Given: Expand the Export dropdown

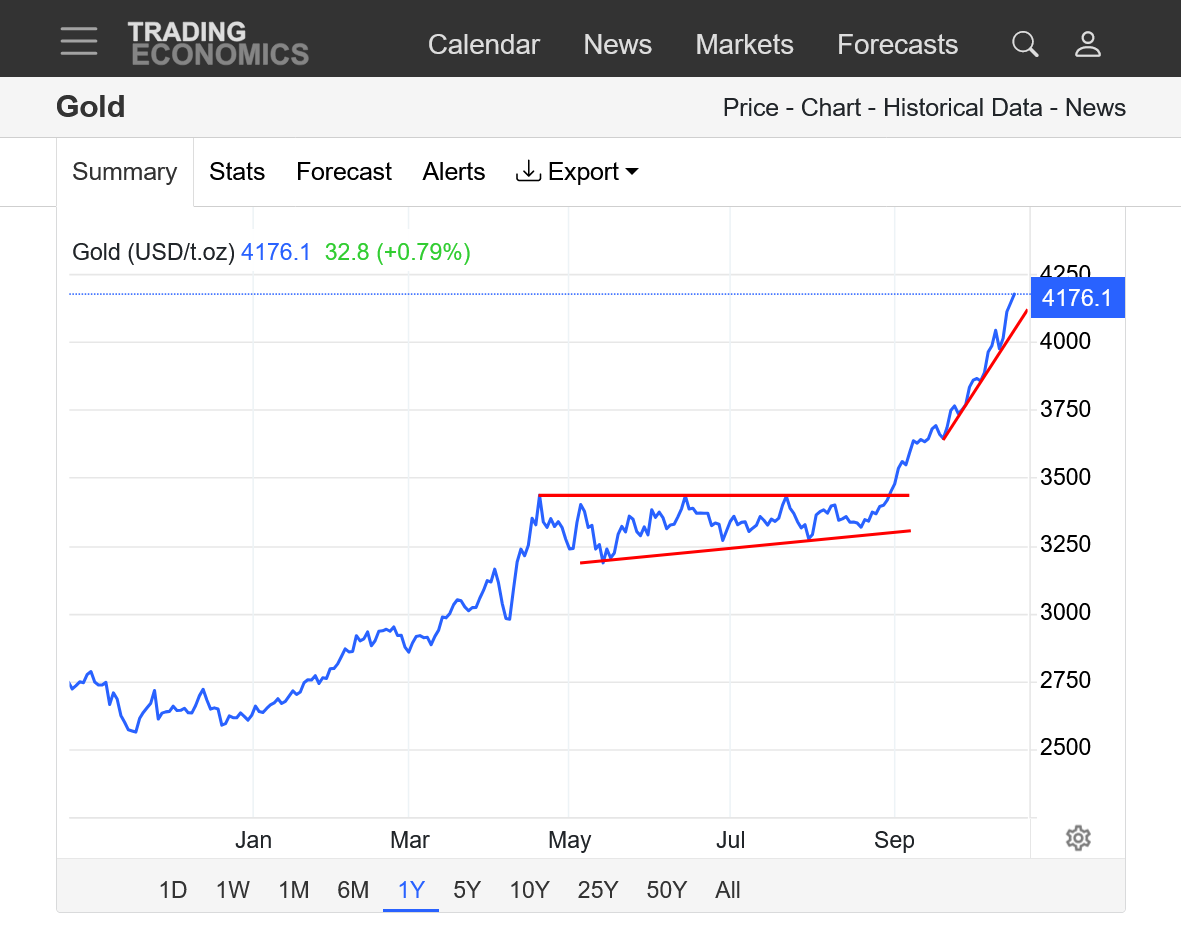Looking at the screenshot, I should coord(577,172).
